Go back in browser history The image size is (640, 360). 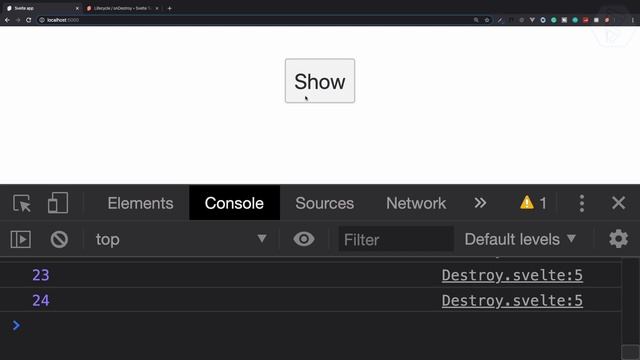pos(7,20)
